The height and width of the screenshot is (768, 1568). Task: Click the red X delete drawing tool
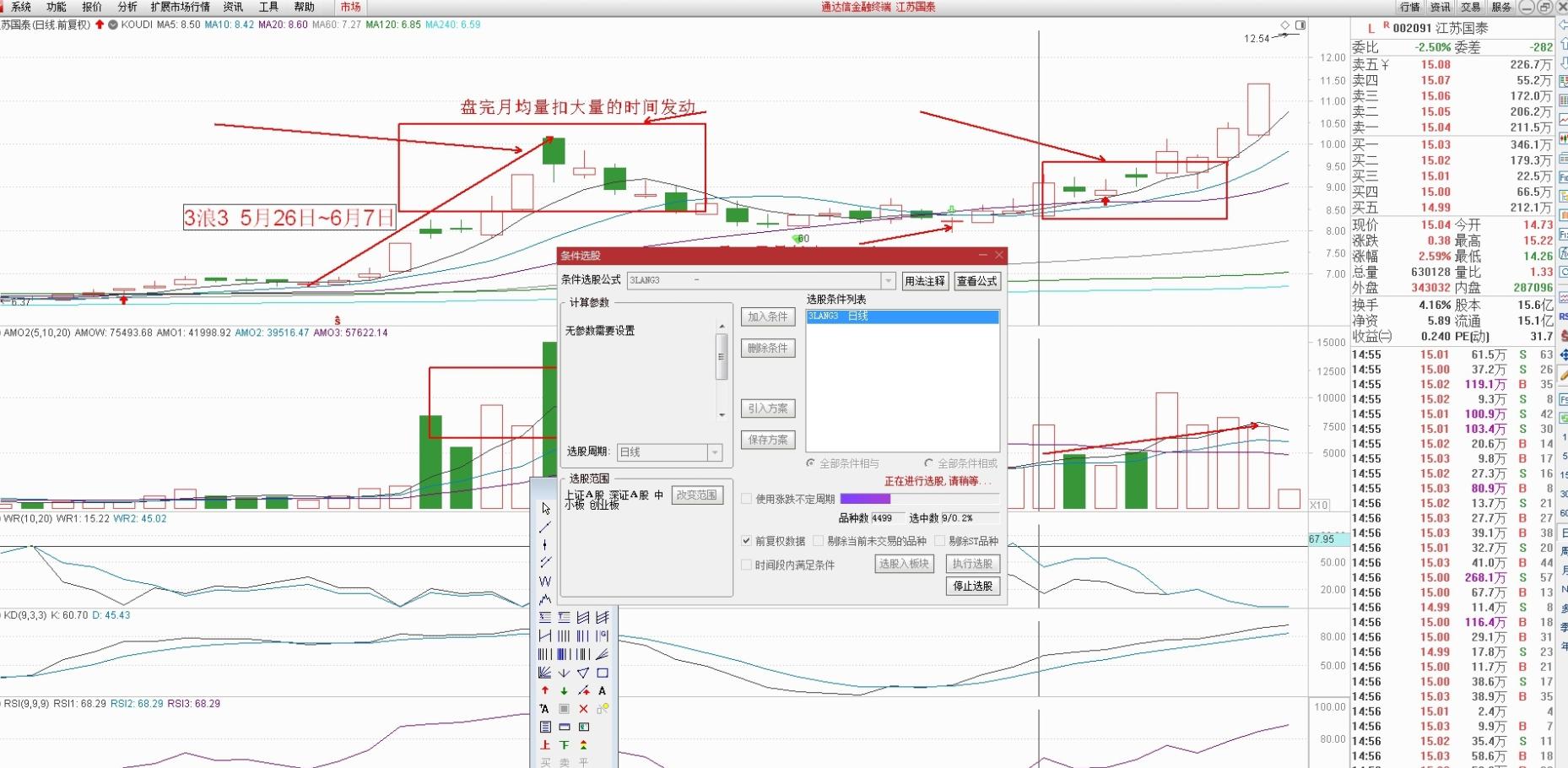pyautogui.click(x=583, y=709)
